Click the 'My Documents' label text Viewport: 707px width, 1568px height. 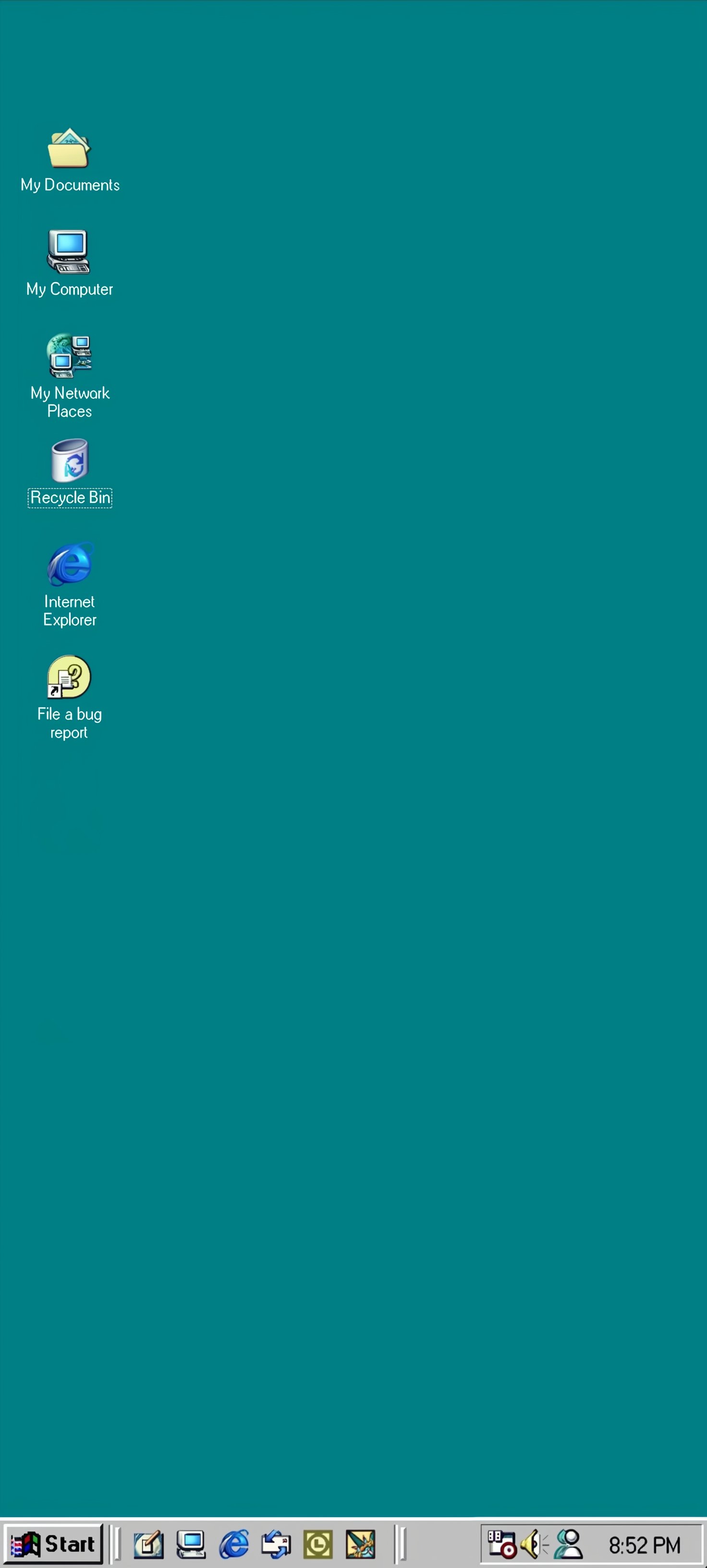tap(70, 185)
